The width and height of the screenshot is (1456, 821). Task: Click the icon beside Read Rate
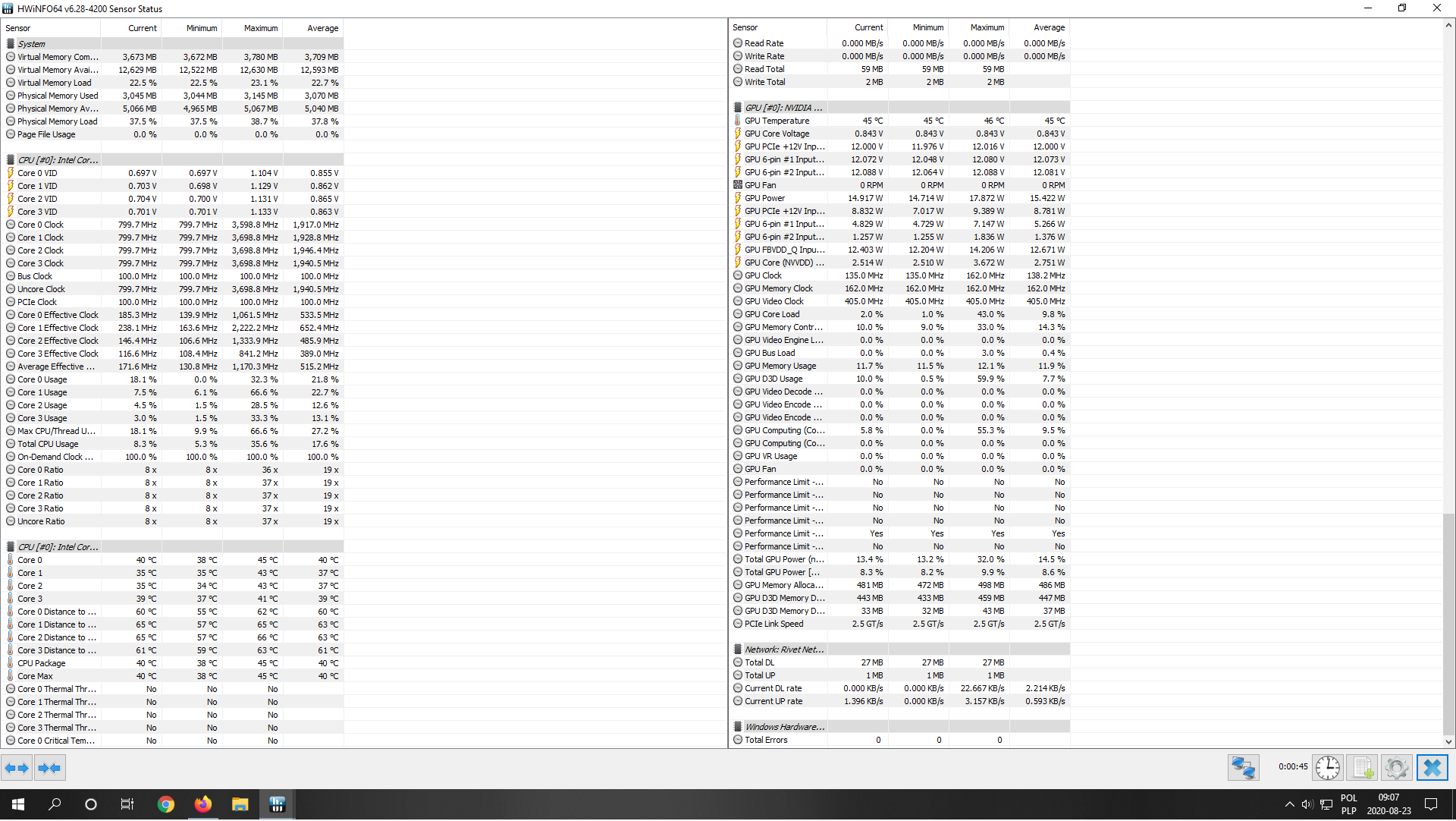[x=738, y=43]
